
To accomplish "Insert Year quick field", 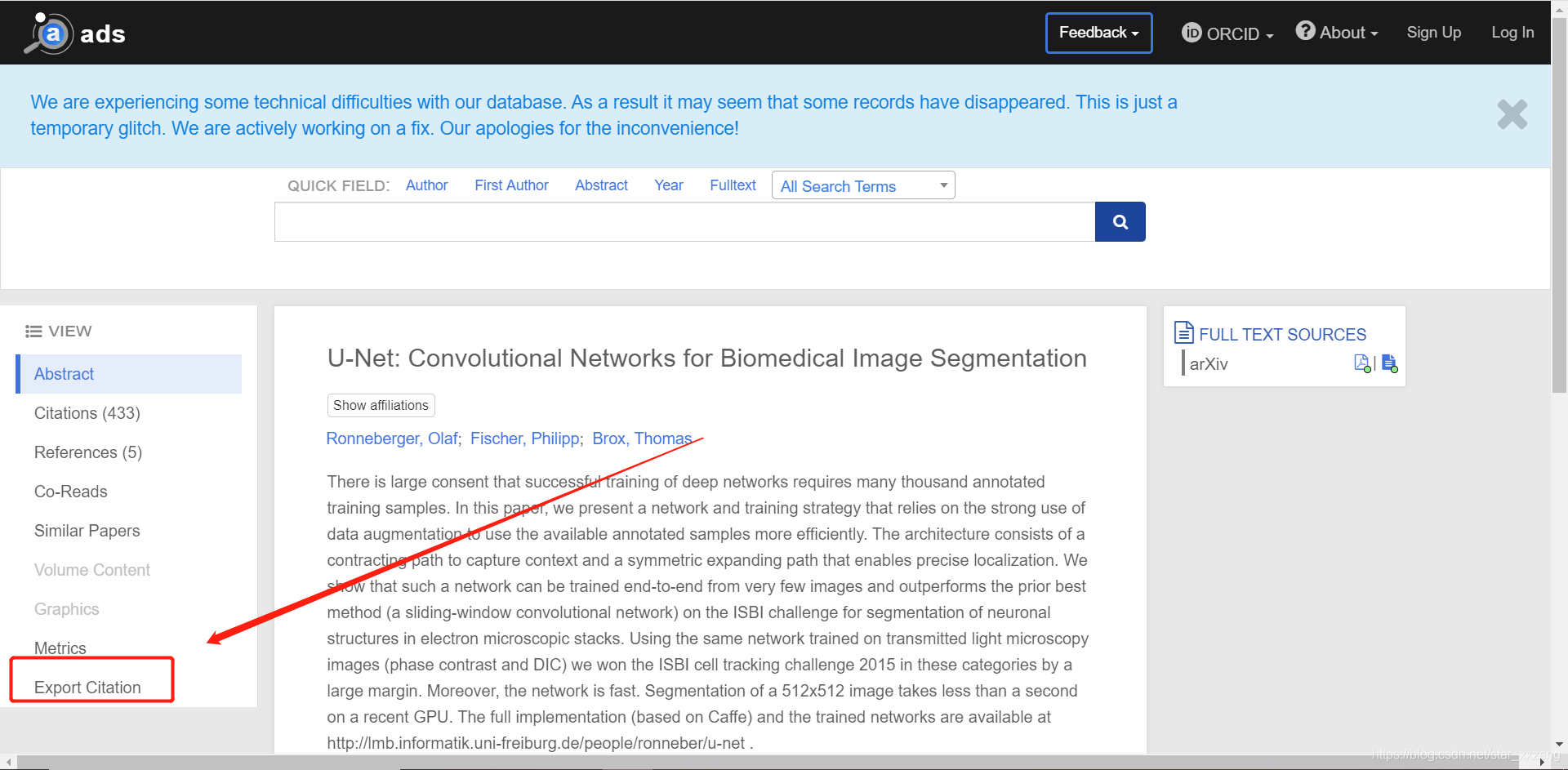I will pos(668,185).
